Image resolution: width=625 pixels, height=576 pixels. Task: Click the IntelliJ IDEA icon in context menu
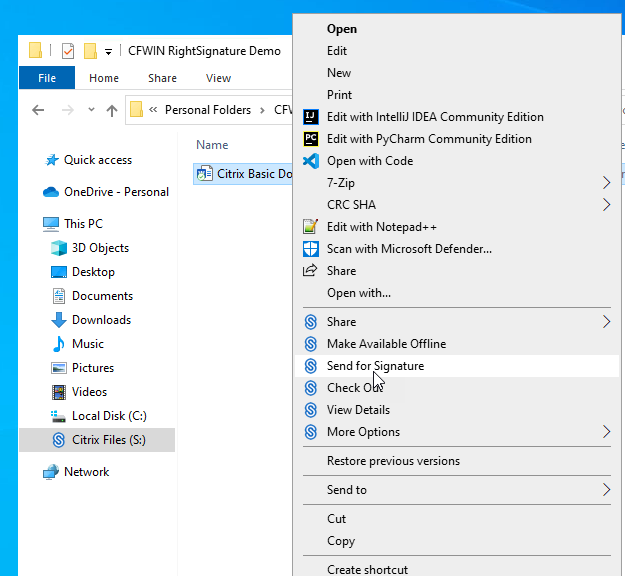[x=310, y=117]
